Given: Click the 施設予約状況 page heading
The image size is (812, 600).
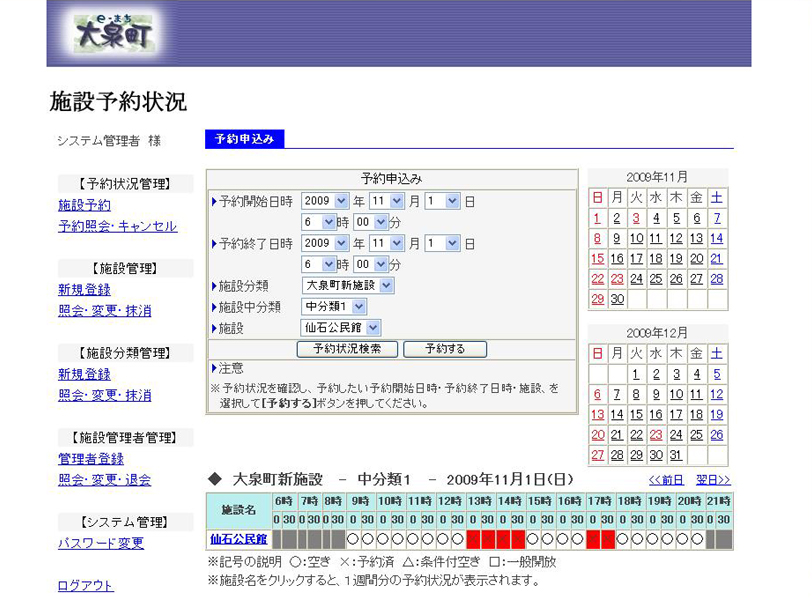Looking at the screenshot, I should (118, 101).
